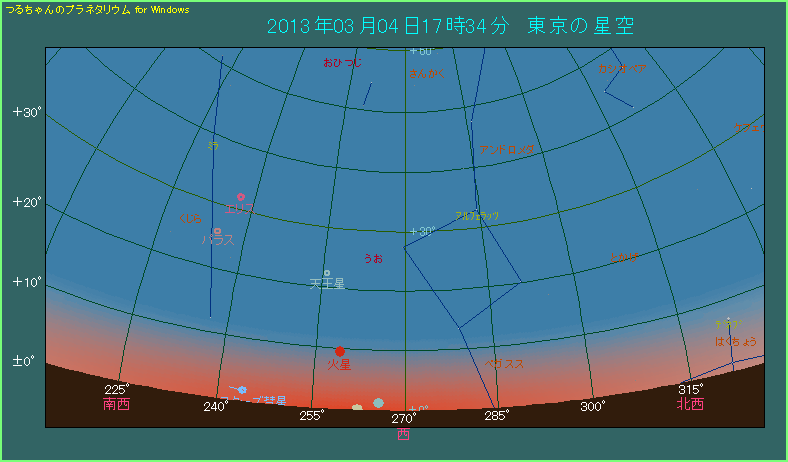Select the Uranus (天王星) planet marker

[327, 273]
